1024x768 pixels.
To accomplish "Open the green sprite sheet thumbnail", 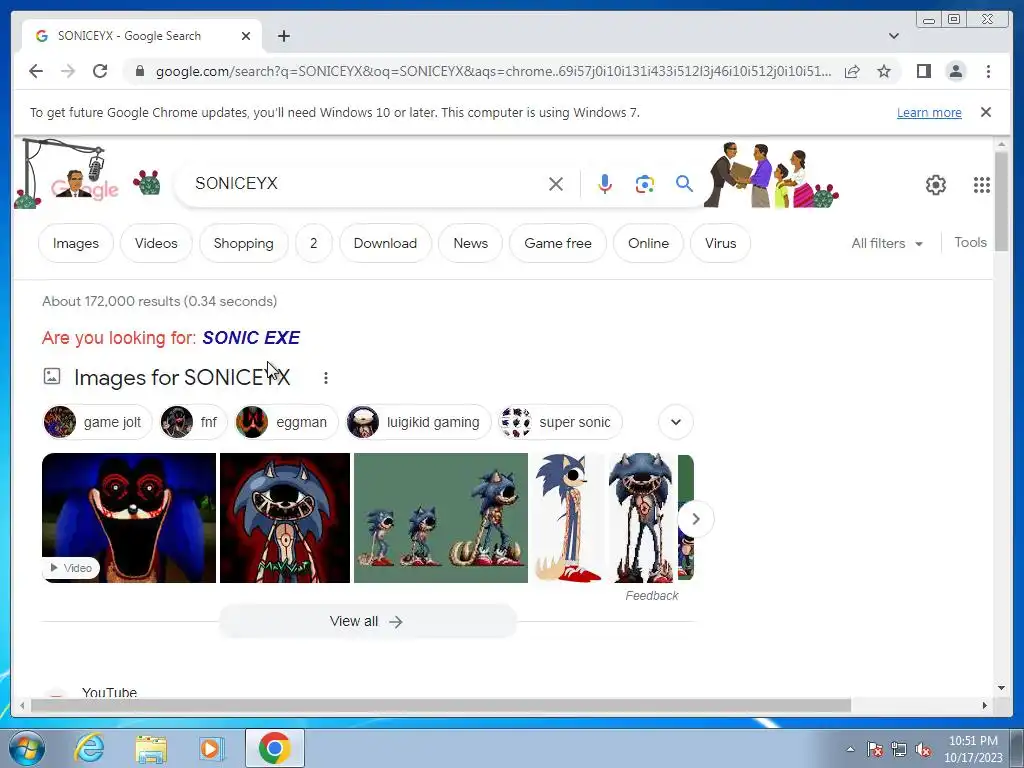I will pyautogui.click(x=441, y=518).
